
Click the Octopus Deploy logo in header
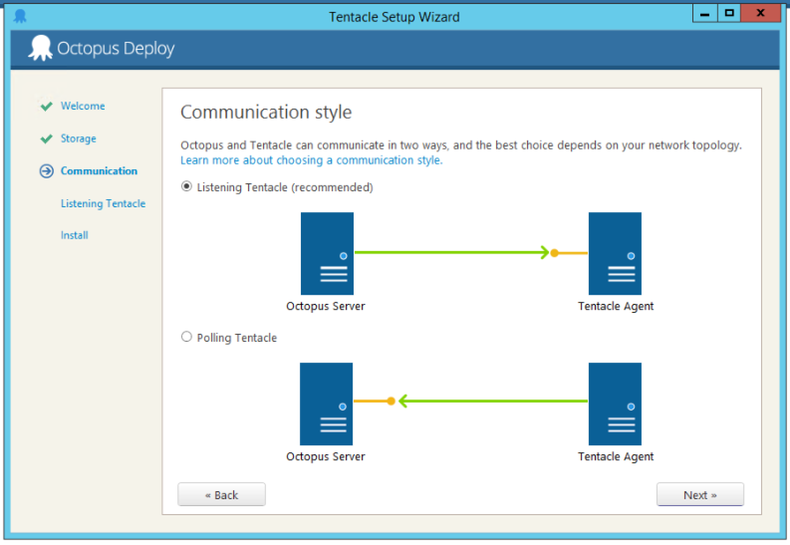101,48
